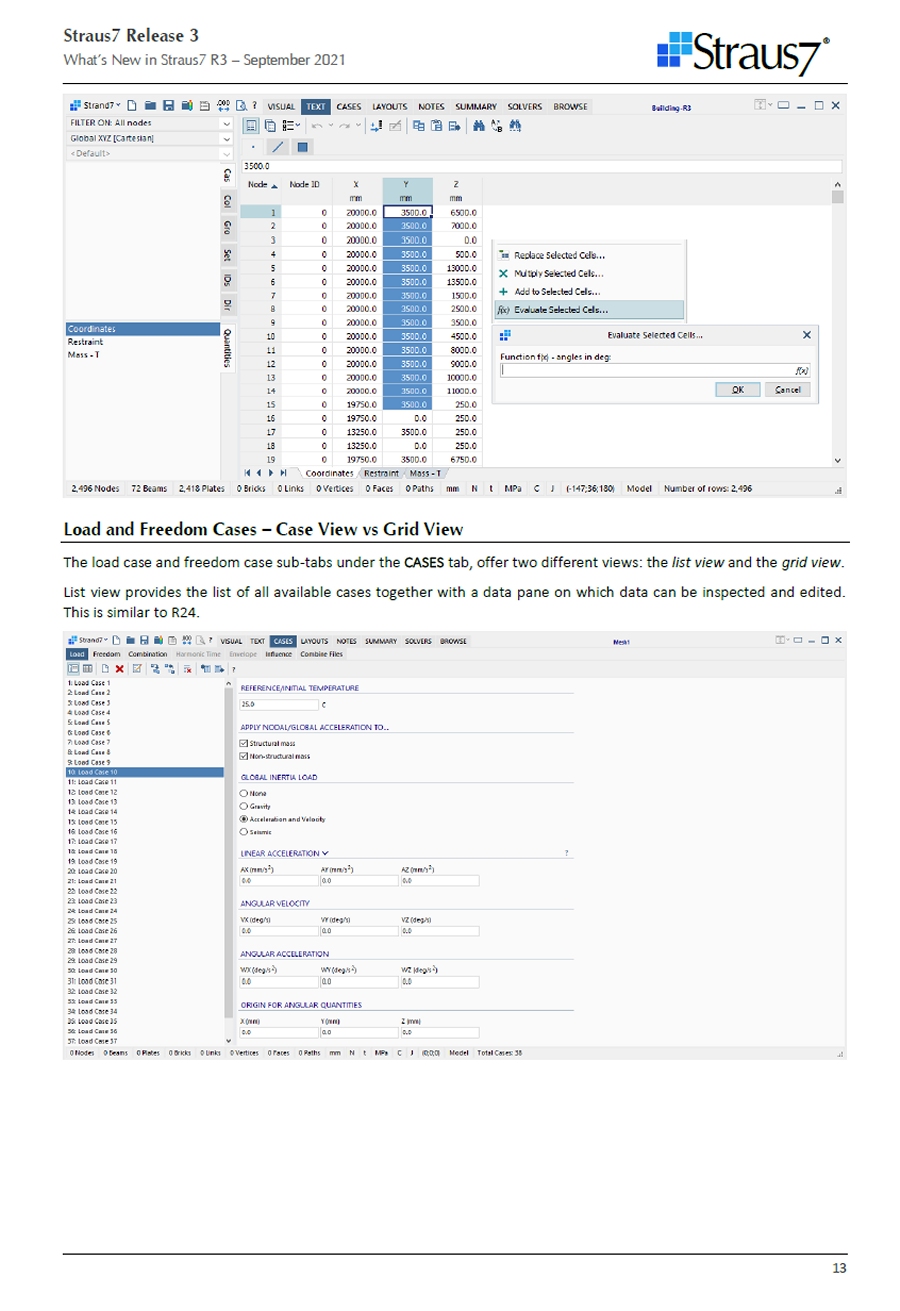This screenshot has width=900, height=1311.
Task: Switch to grid view icon in Cases toolbar
Action: click(88, 667)
